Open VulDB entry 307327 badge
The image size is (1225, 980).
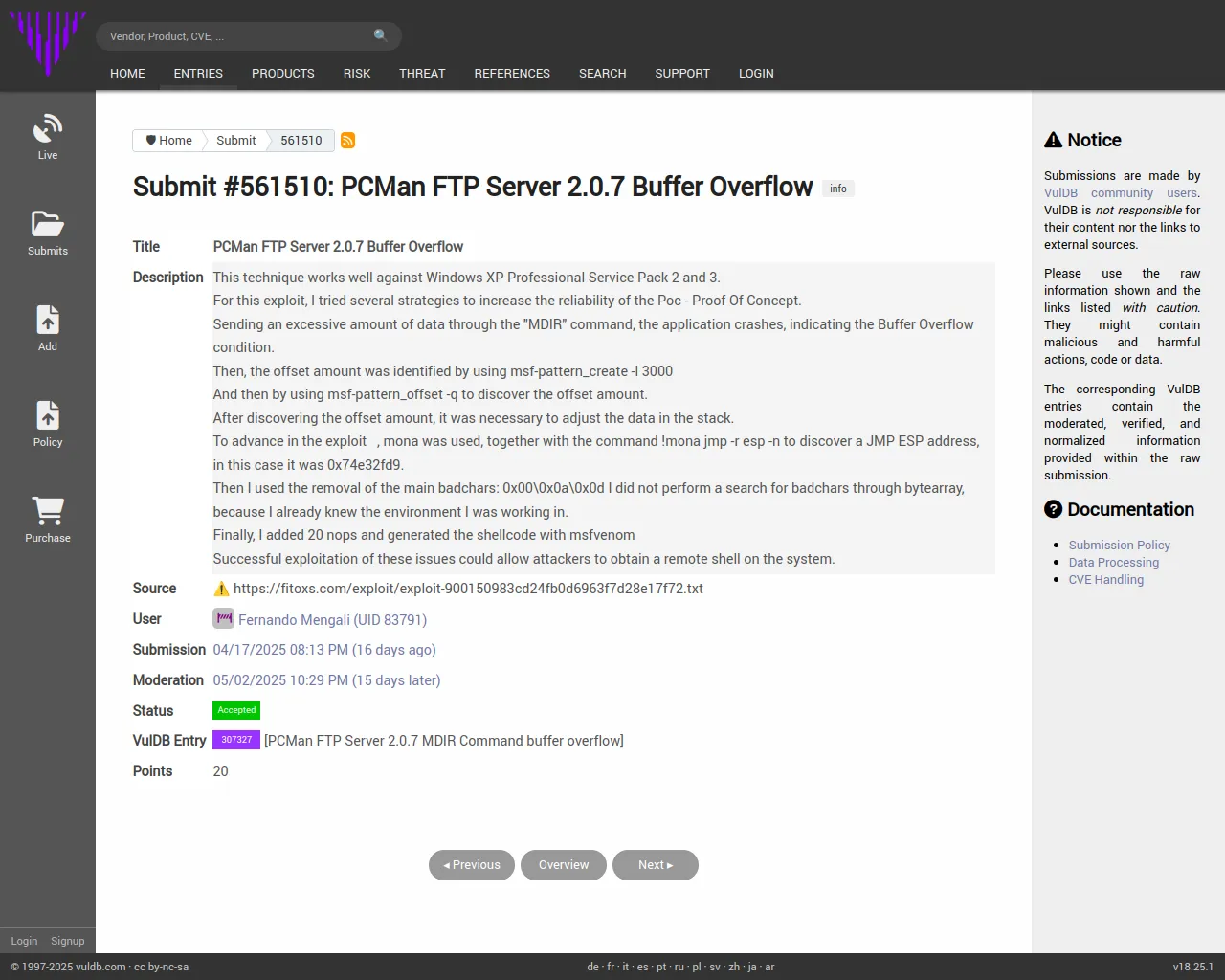click(x=236, y=740)
